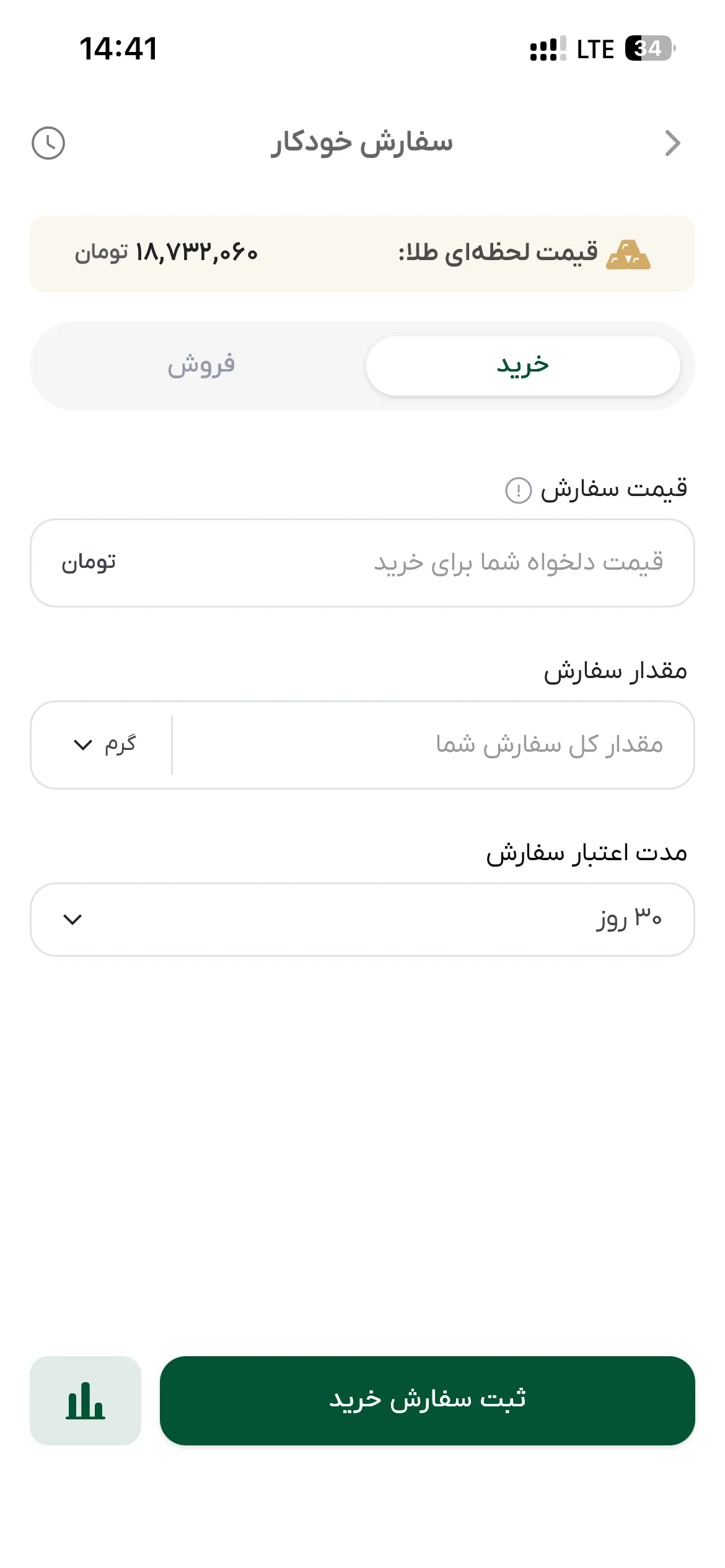Tap the clock time in status bar

coord(118,48)
